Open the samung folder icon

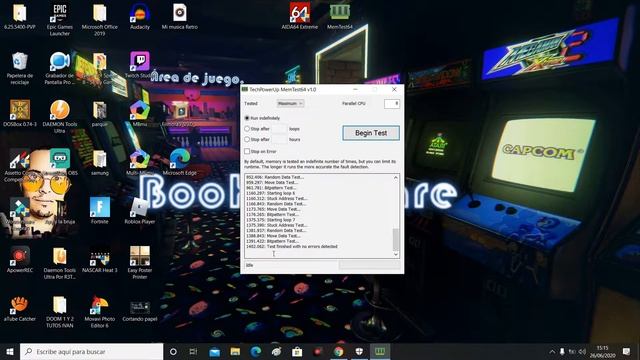[x=100, y=162]
